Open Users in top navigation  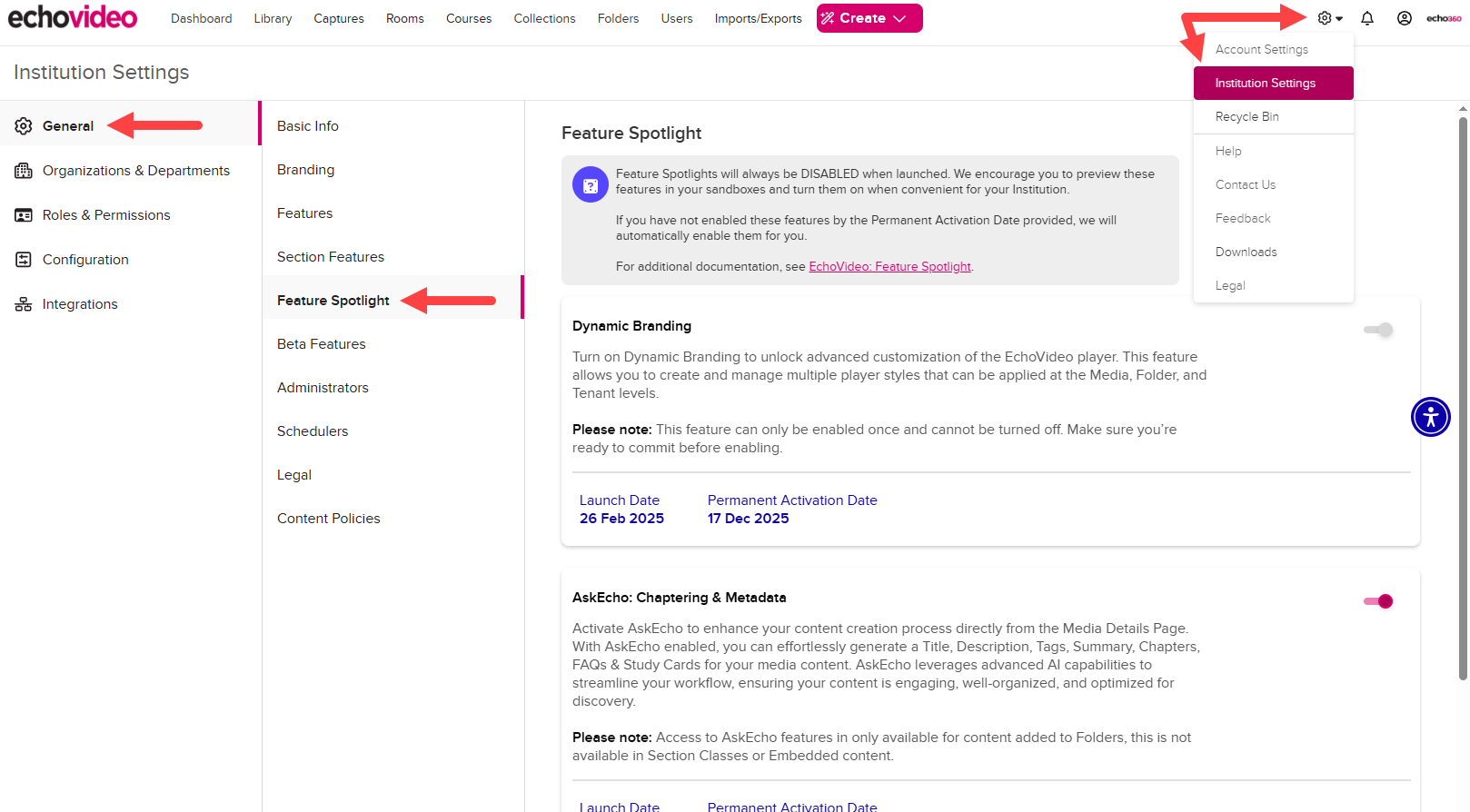click(677, 18)
